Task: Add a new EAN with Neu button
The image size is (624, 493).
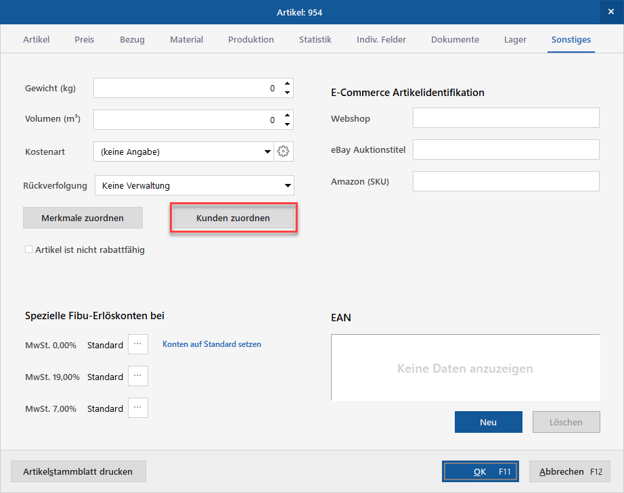Action: (488, 422)
